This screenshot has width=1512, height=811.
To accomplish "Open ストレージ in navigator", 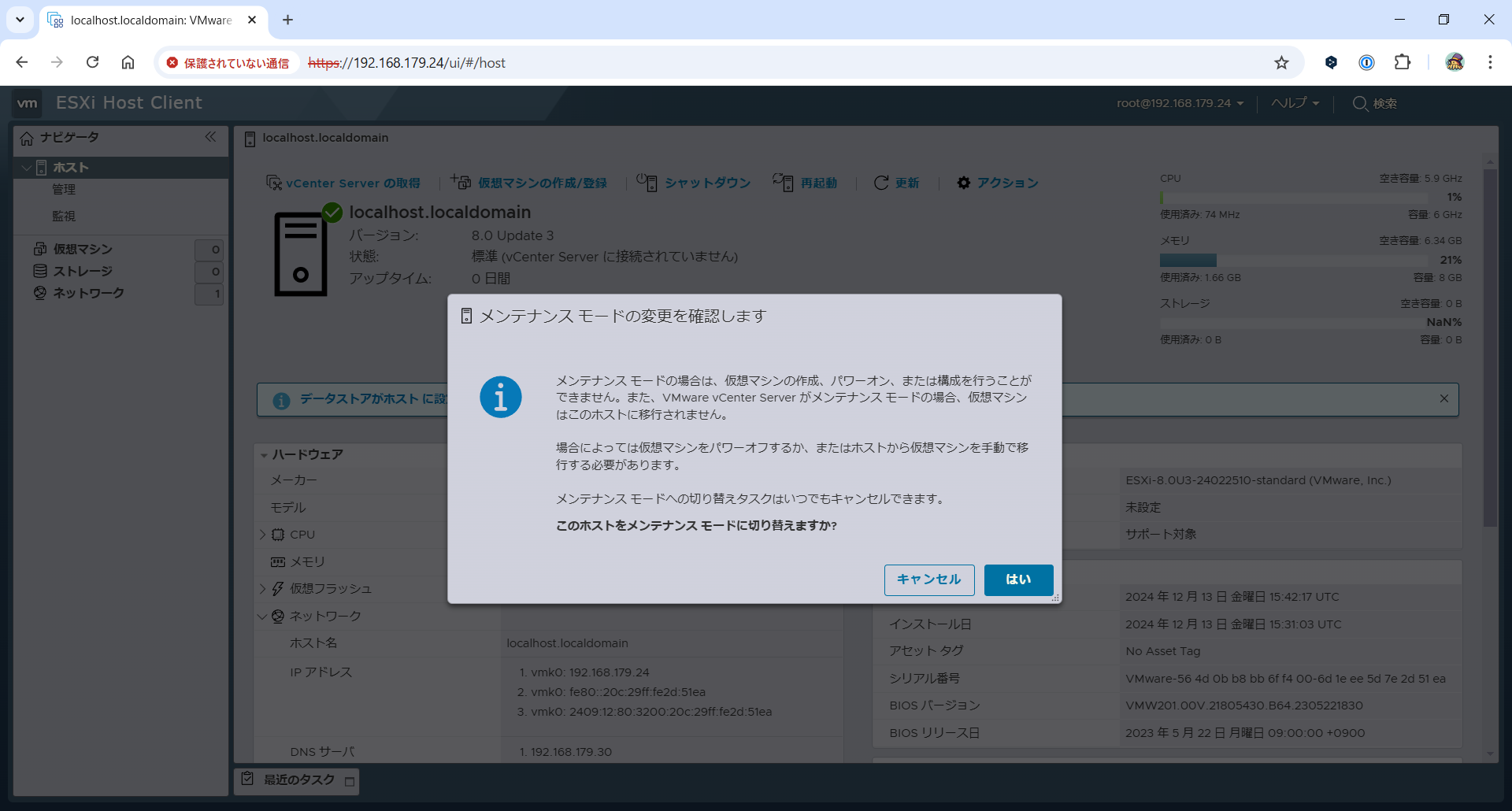I will [83, 271].
